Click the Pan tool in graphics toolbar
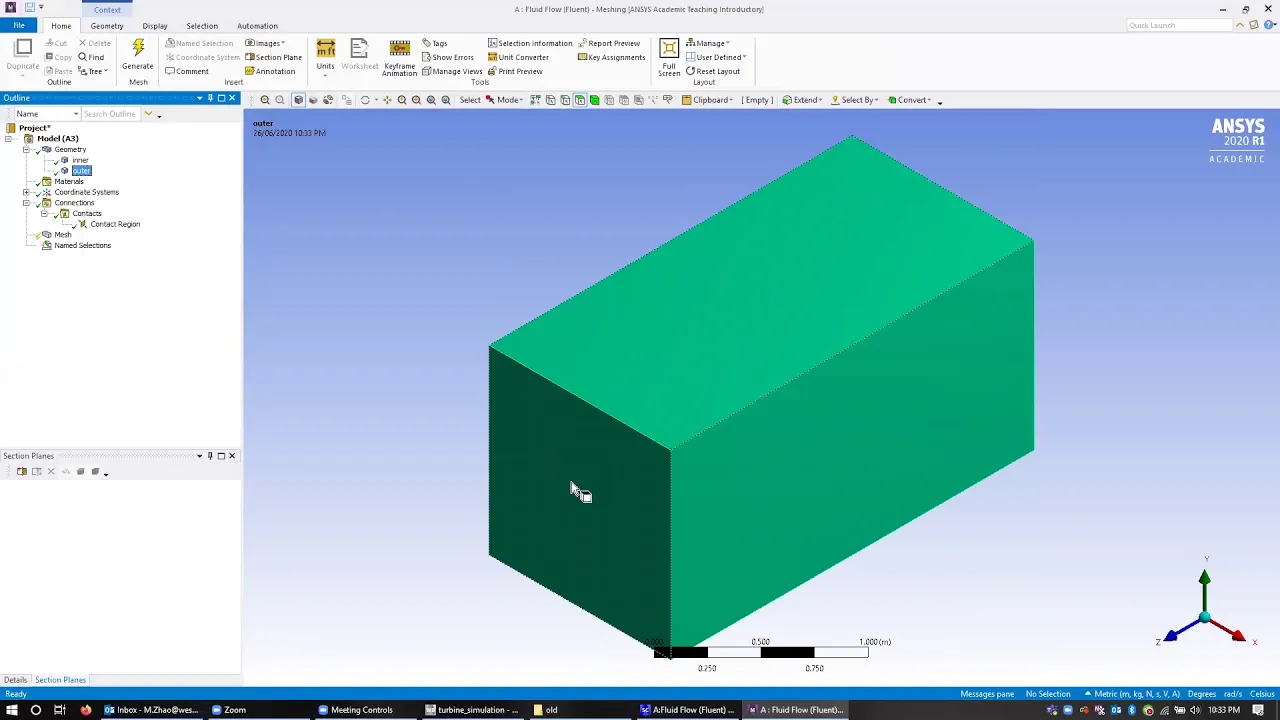Screen dimensions: 1280x720 tap(387, 100)
